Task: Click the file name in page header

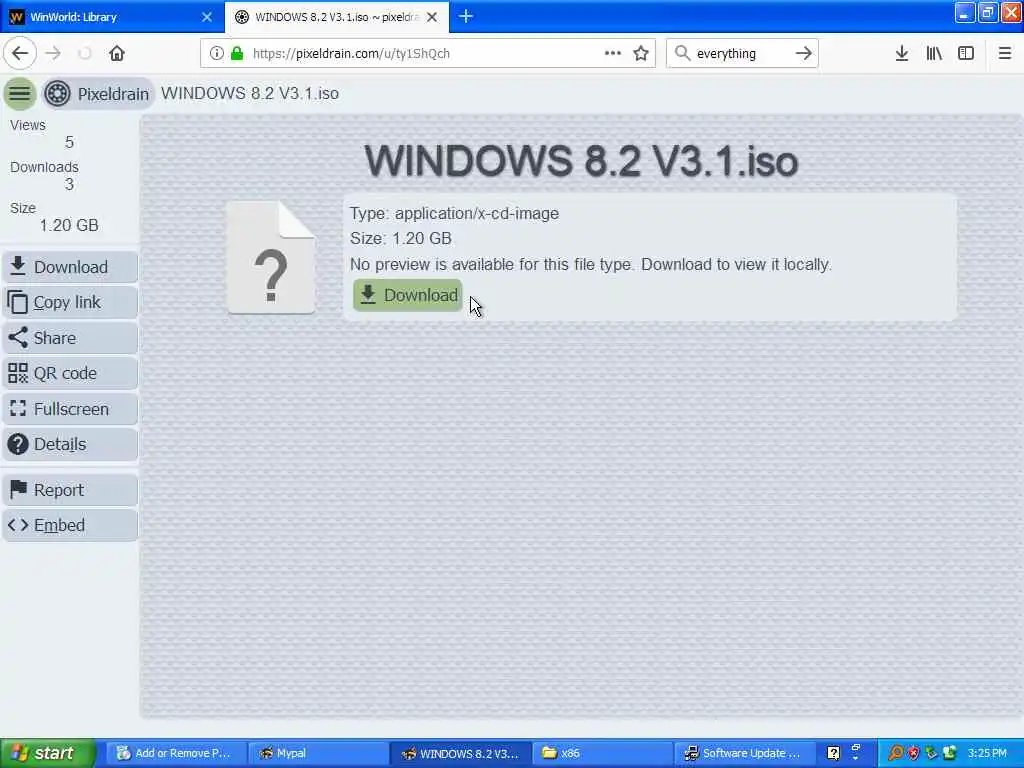Action: click(250, 93)
